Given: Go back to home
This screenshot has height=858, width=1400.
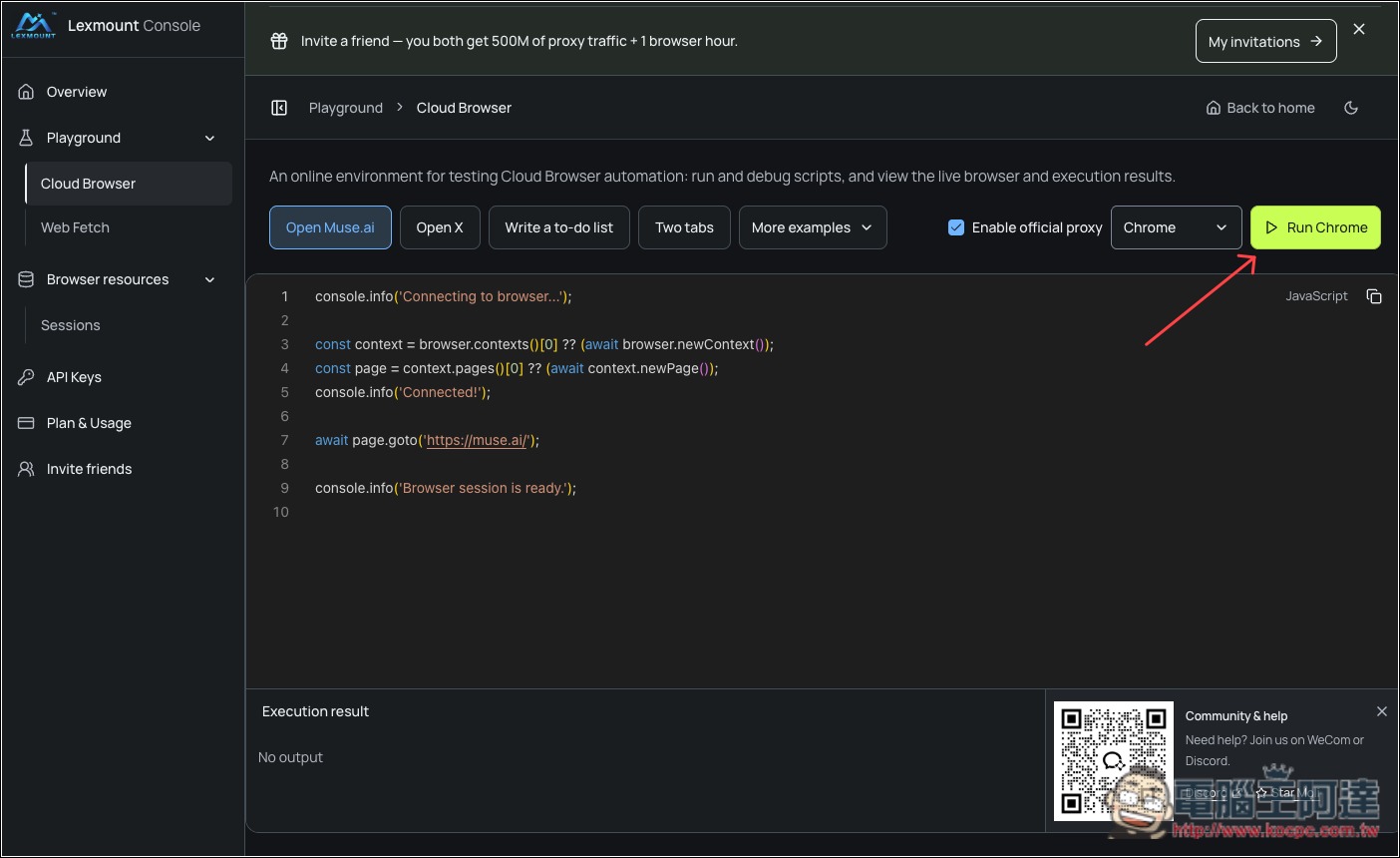Looking at the screenshot, I should point(1260,108).
